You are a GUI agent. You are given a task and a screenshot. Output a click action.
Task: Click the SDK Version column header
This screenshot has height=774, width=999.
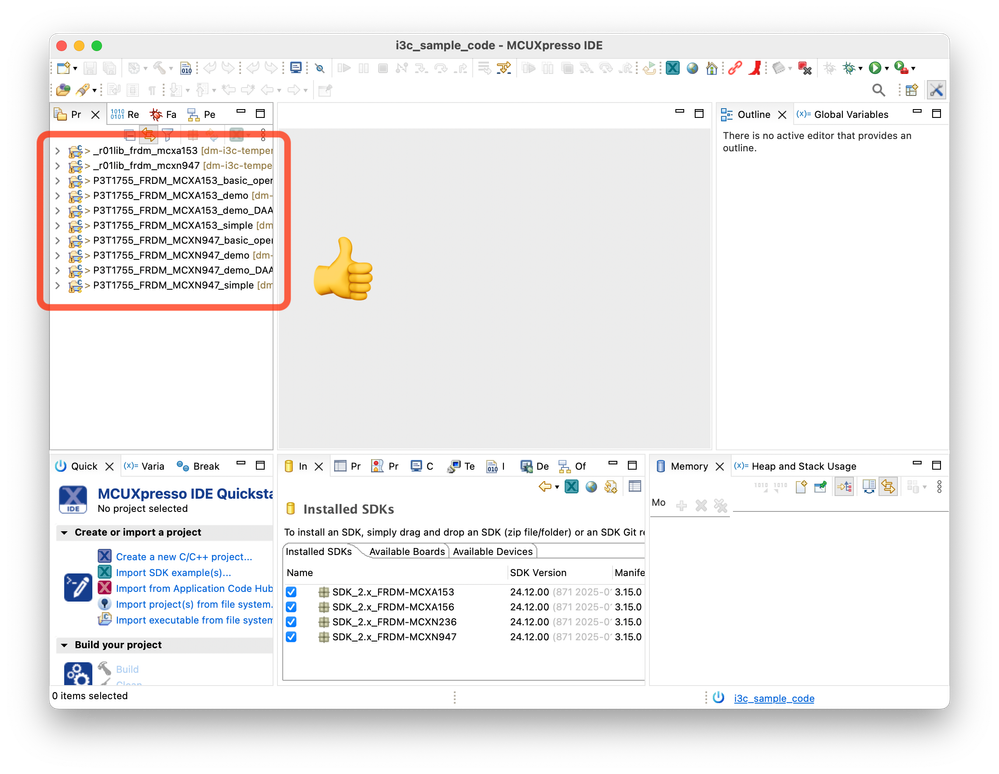click(x=538, y=573)
